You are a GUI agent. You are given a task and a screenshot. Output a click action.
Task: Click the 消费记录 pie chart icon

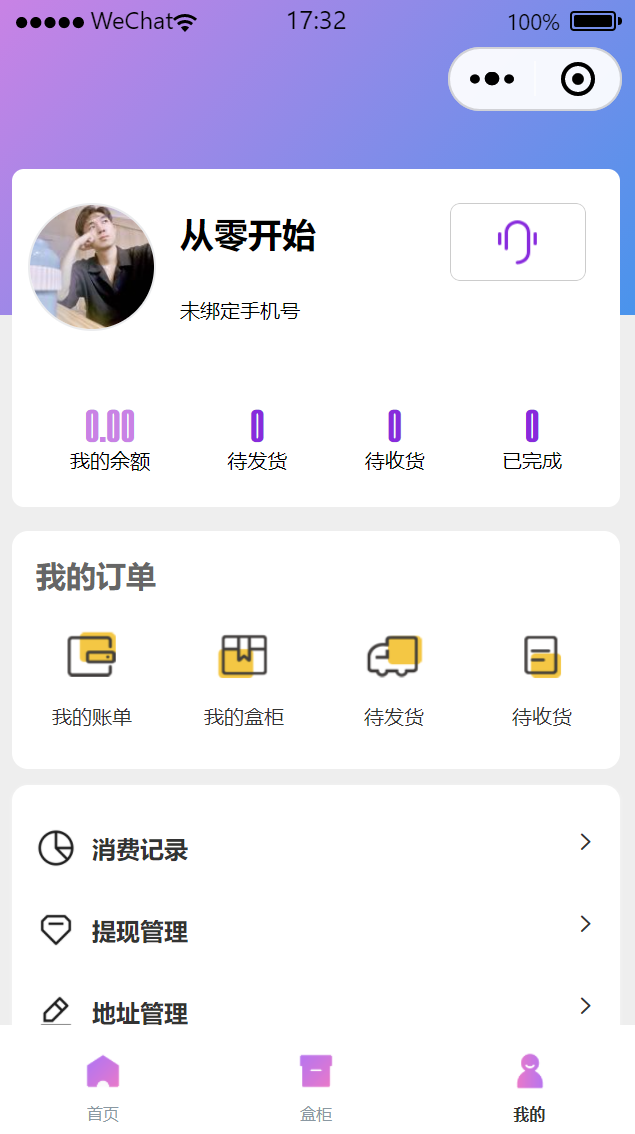coord(56,848)
